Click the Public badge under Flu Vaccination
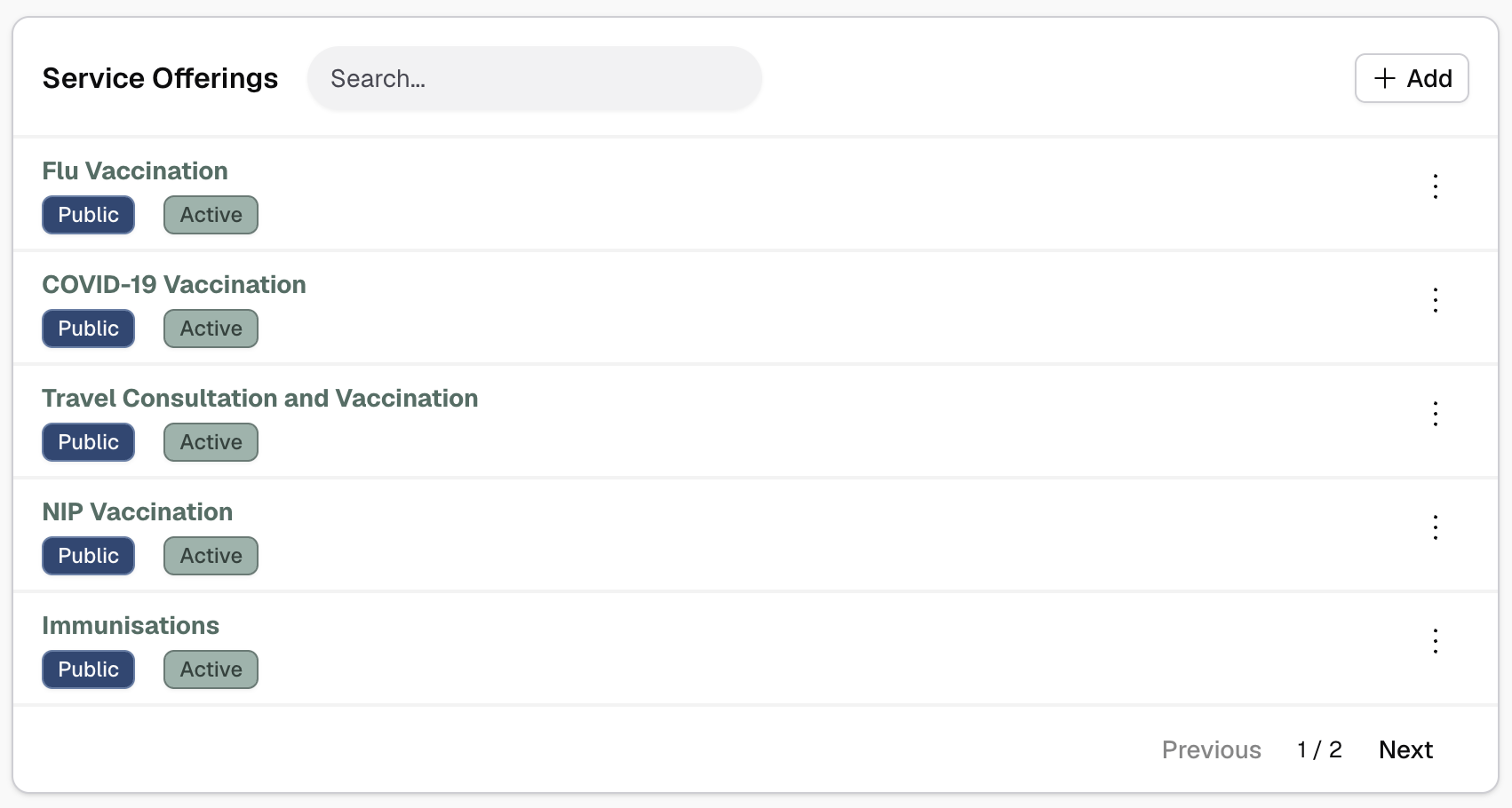Screen dimensions: 1512x808 tap(88, 215)
